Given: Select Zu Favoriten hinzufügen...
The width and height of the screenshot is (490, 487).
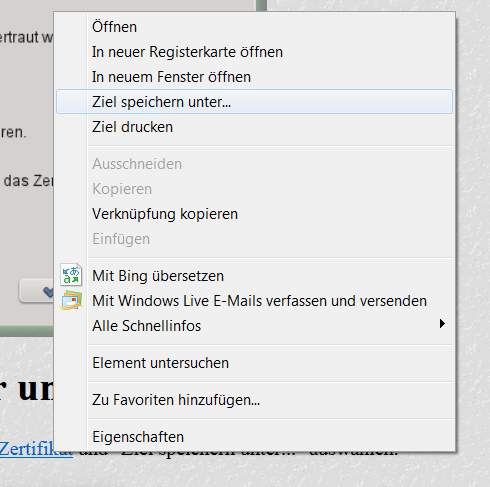Looking at the screenshot, I should click(x=255, y=400).
